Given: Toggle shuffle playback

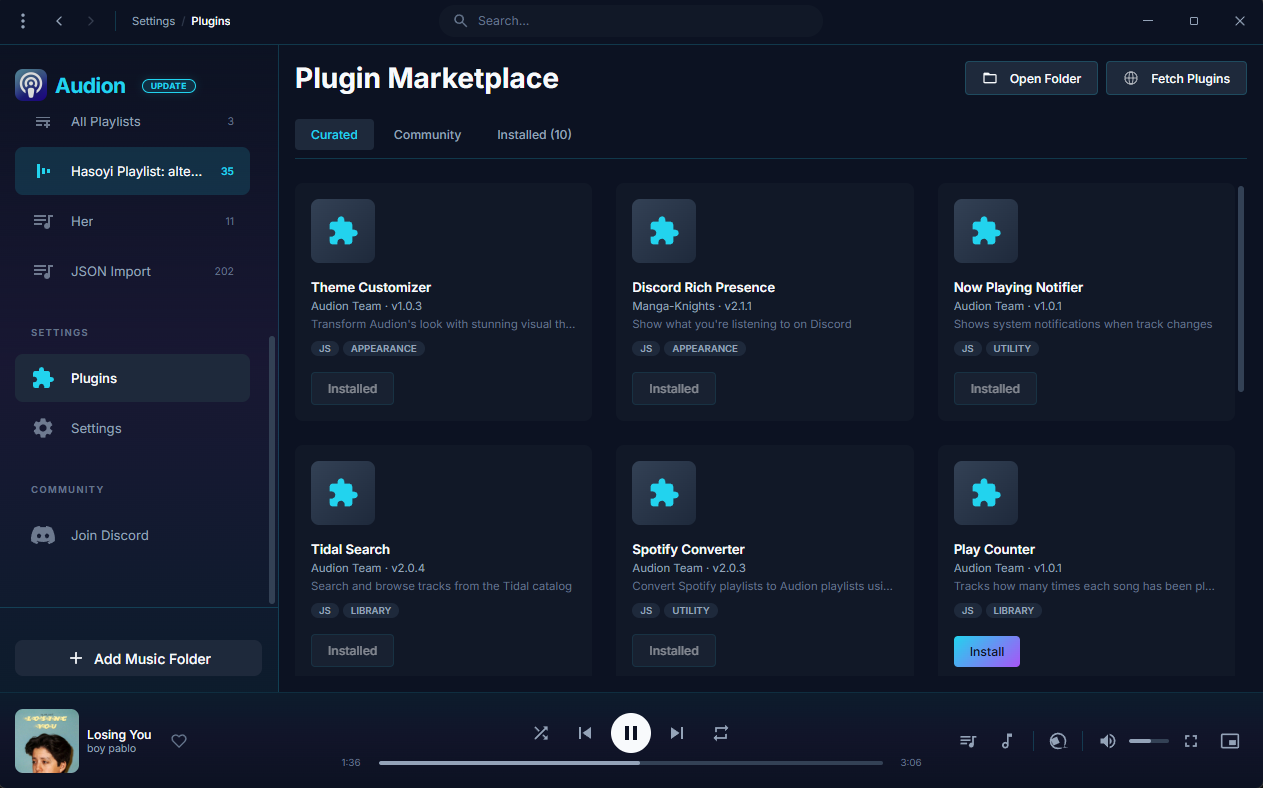Looking at the screenshot, I should tap(541, 733).
